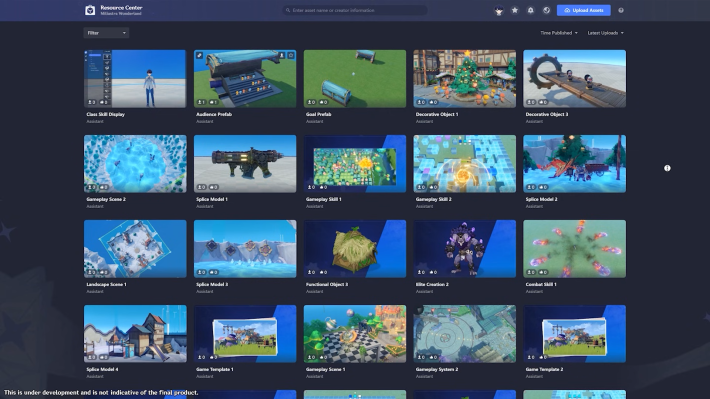Like the Class Skill Display asset
Screen dimensions: 710x399
(104, 102)
